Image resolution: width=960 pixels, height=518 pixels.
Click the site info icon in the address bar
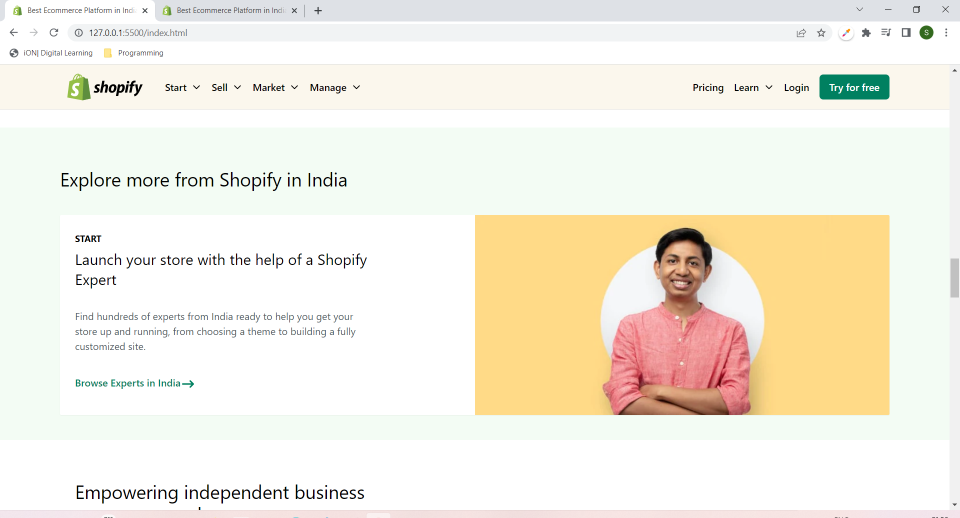pyautogui.click(x=78, y=32)
